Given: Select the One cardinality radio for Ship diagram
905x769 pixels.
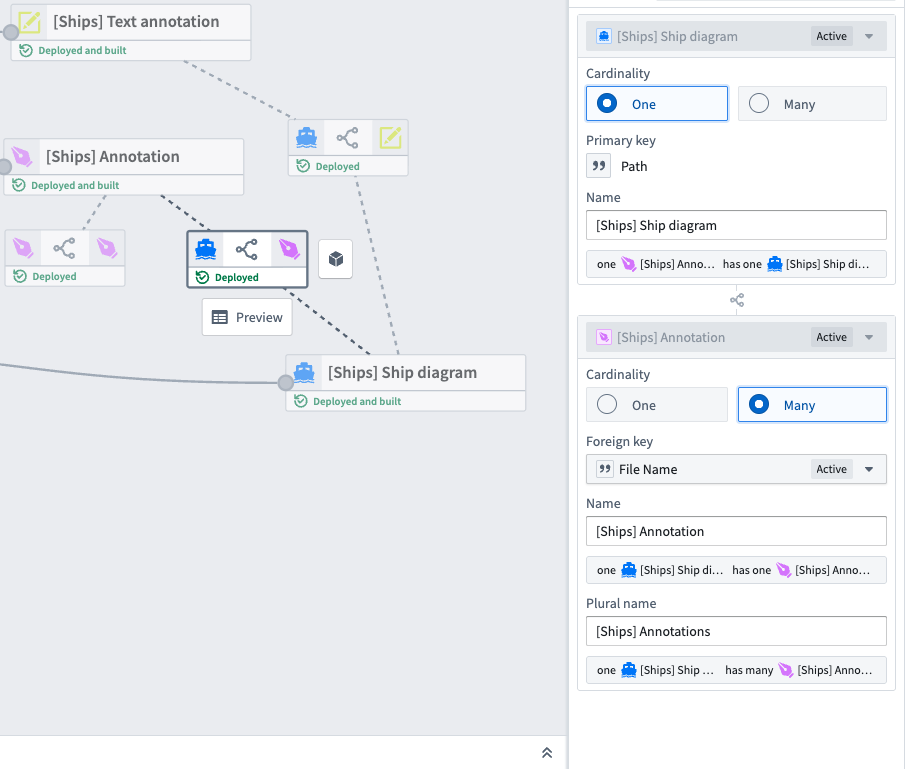Looking at the screenshot, I should 608,103.
